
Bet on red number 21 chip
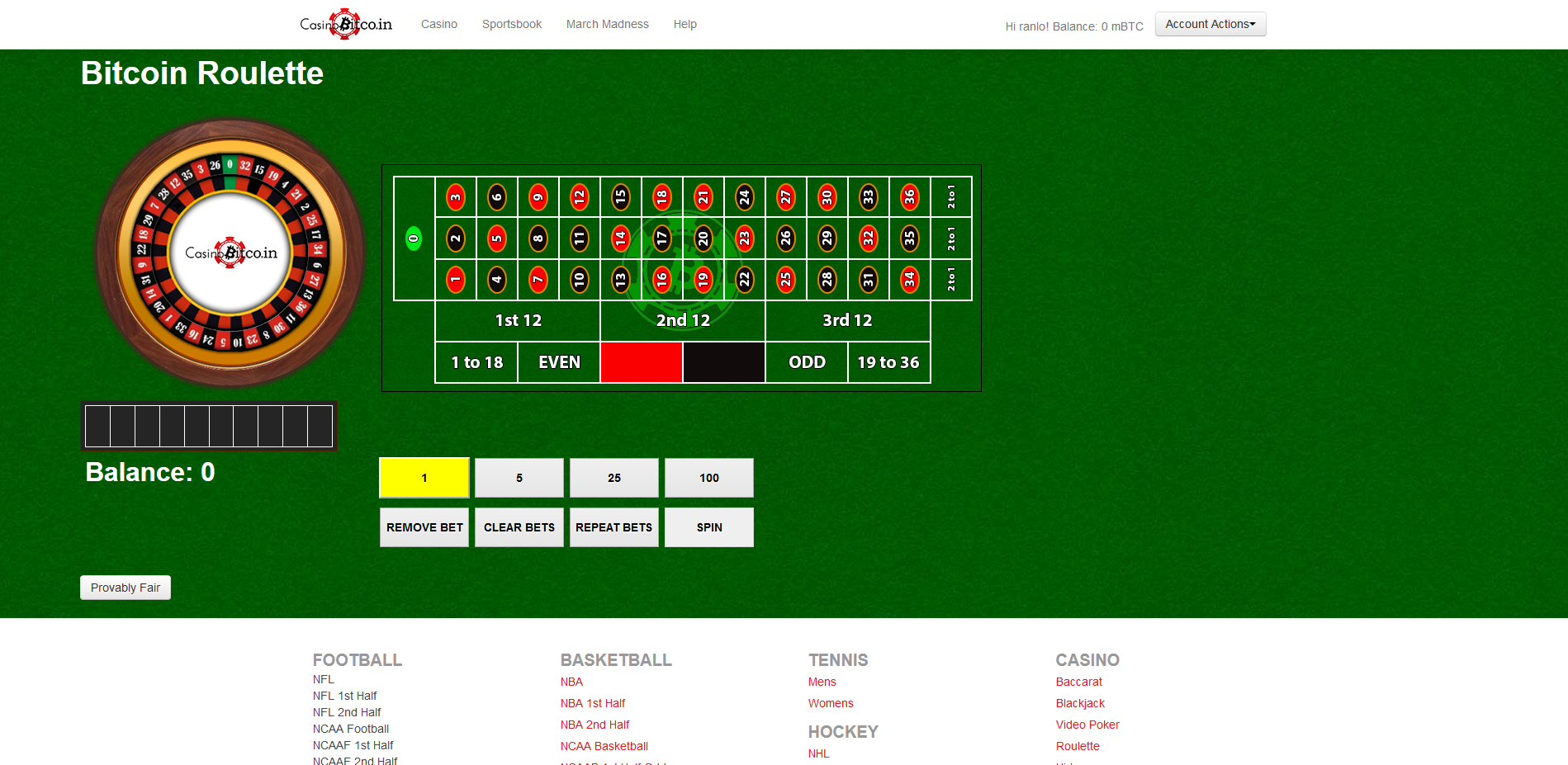(x=703, y=197)
